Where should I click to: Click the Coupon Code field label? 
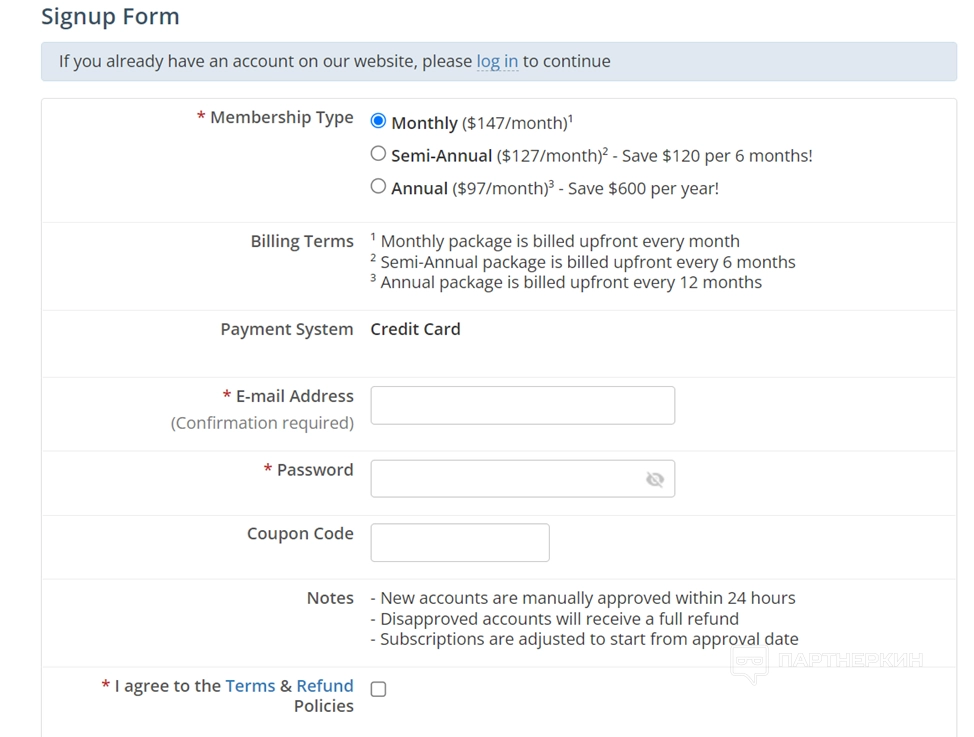(300, 534)
